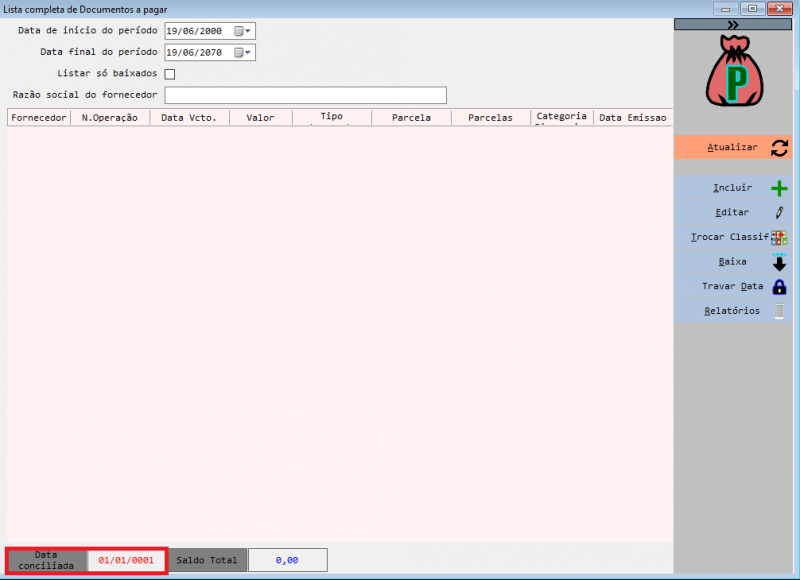800x580 pixels.
Task: Click the Saldo Total value field
Action: pyautogui.click(x=287, y=560)
